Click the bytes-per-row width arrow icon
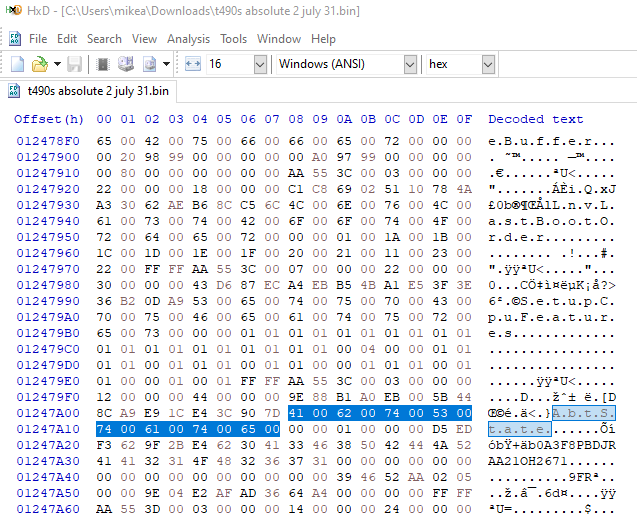The height and width of the screenshot is (517, 637). tap(193, 64)
